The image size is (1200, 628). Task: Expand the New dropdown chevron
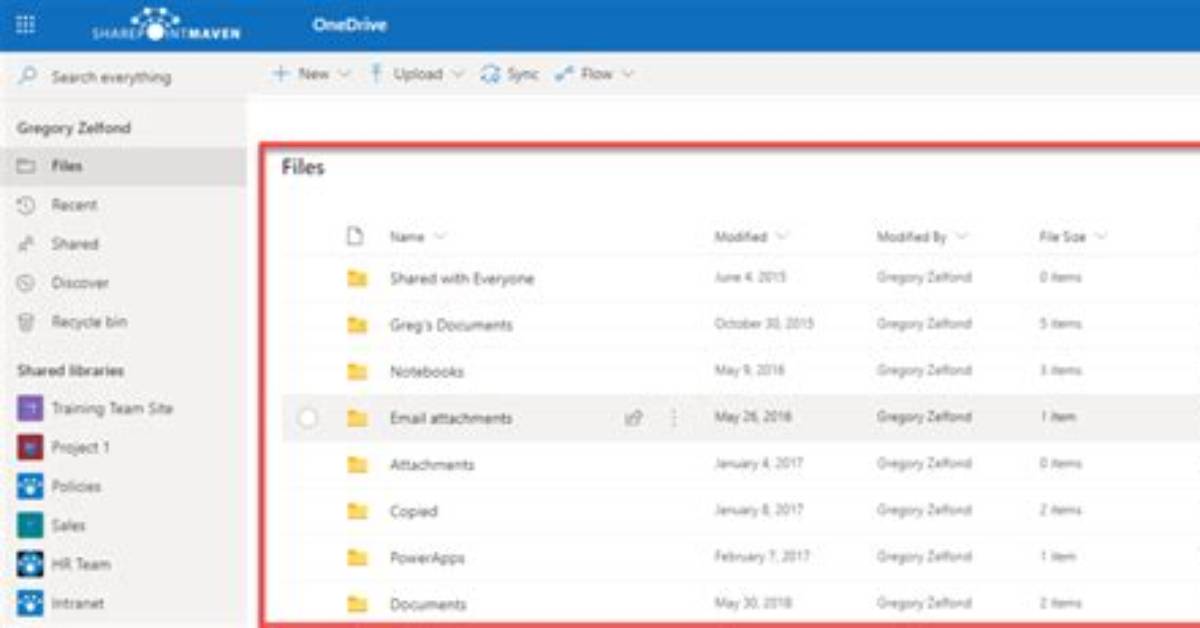(345, 74)
